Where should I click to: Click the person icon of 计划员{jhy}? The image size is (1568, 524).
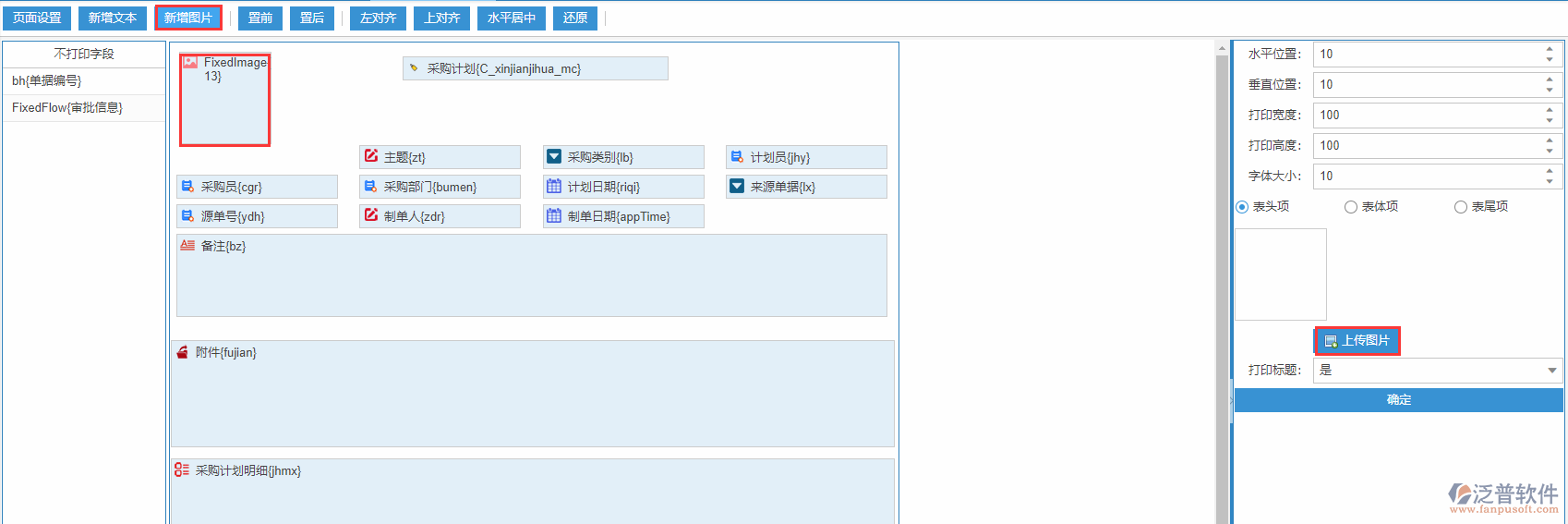(737, 157)
